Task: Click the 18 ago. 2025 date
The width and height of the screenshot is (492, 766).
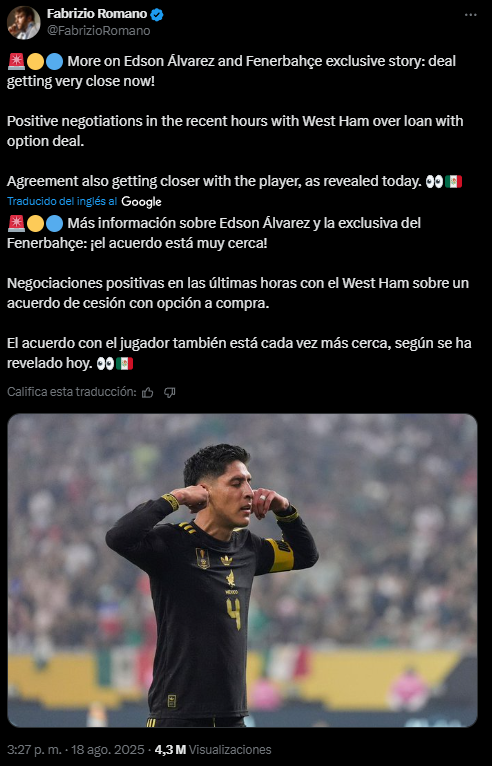Action: [x=108, y=749]
